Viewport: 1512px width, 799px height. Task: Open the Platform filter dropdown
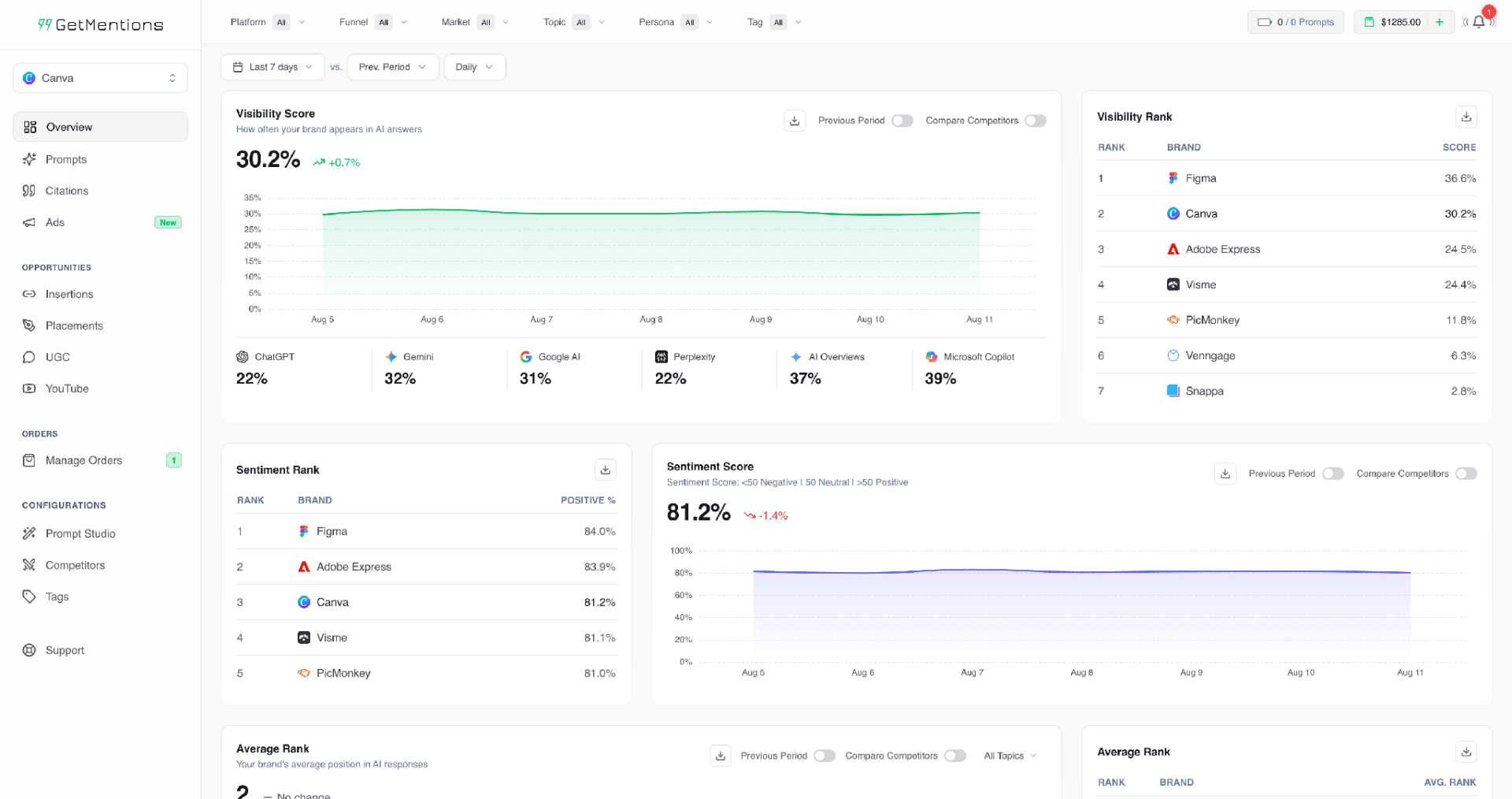point(268,22)
